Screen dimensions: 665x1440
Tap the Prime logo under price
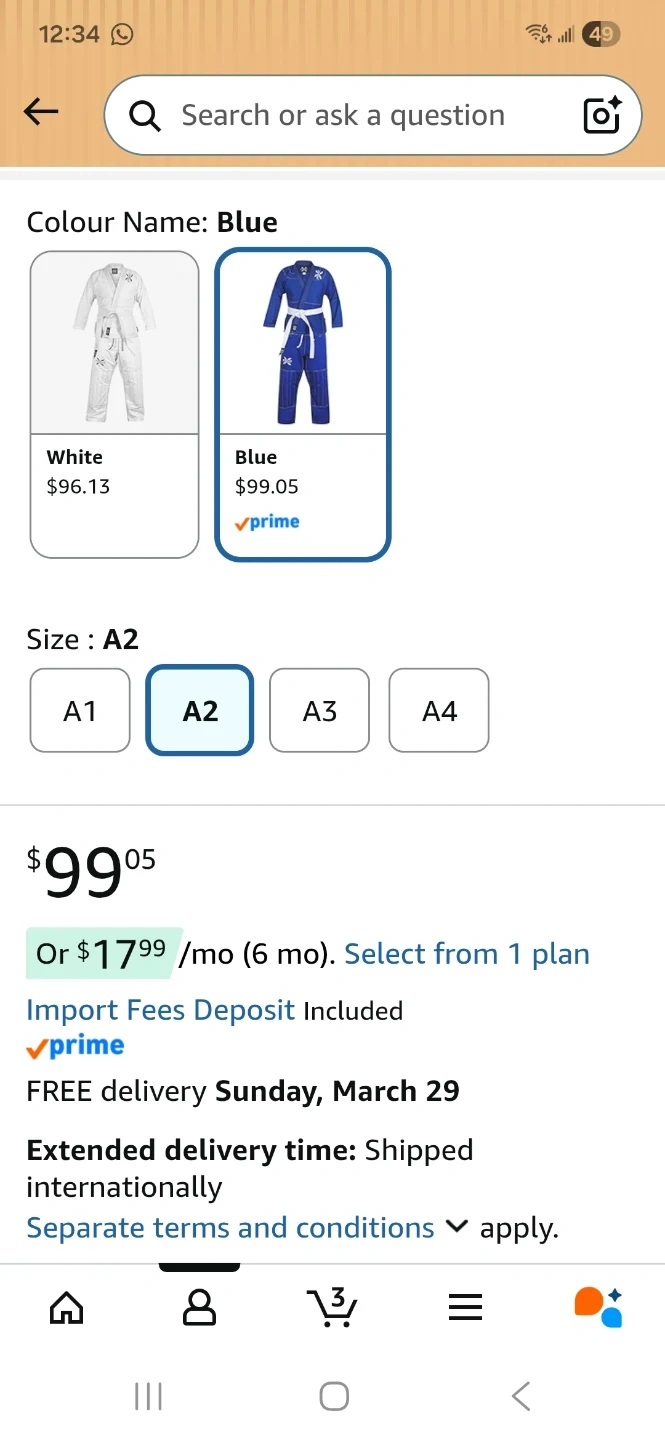pos(76,1047)
